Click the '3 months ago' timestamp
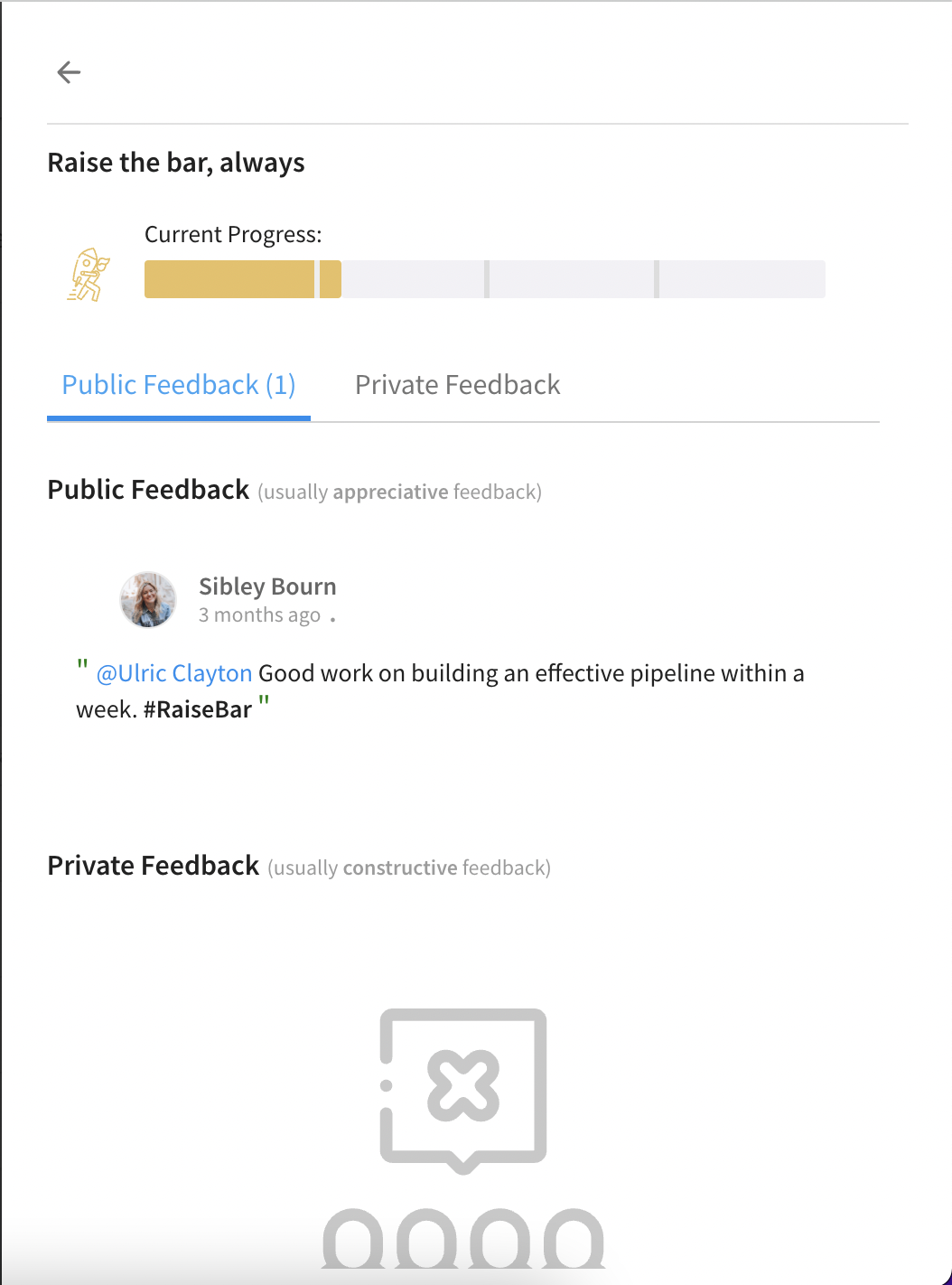This screenshot has height=1285, width=952. click(x=259, y=615)
